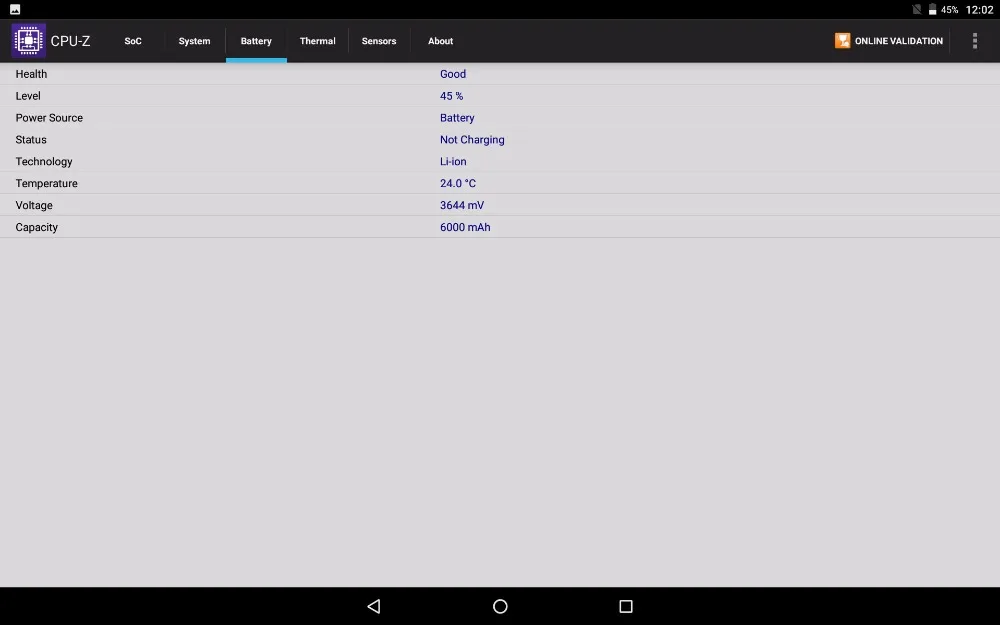Select the 'Battery' power source value

[457, 118]
